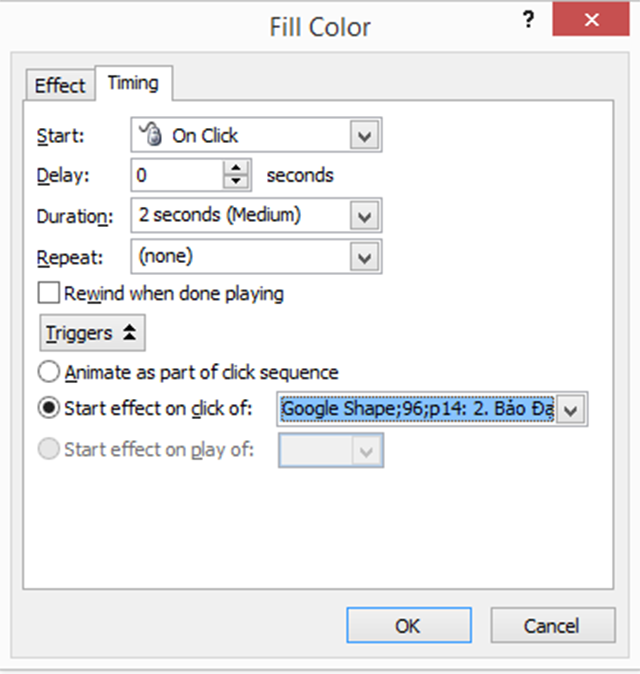This screenshot has width=640, height=674.
Task: Confirm settings with OK button
Action: click(409, 625)
